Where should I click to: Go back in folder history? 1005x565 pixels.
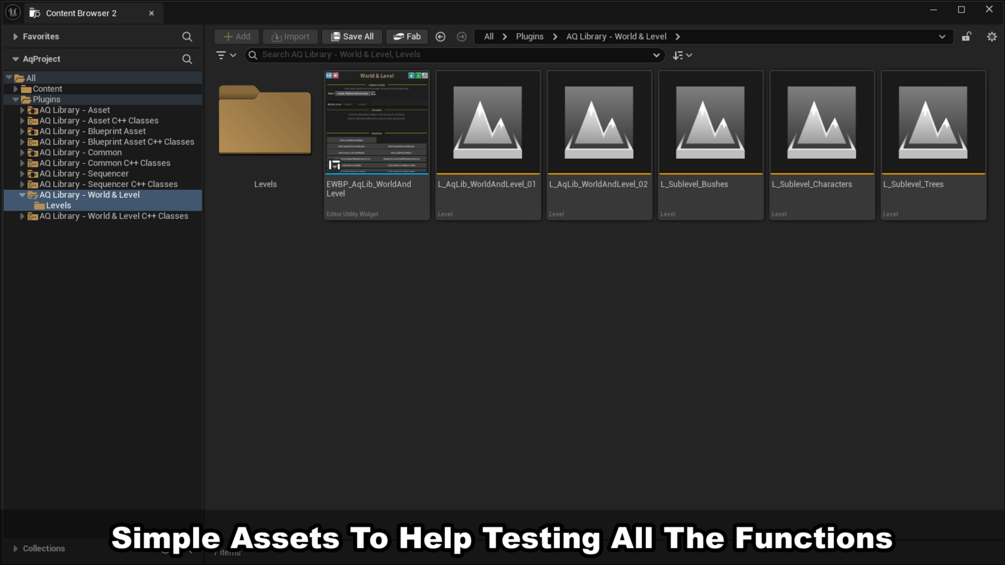(x=440, y=37)
